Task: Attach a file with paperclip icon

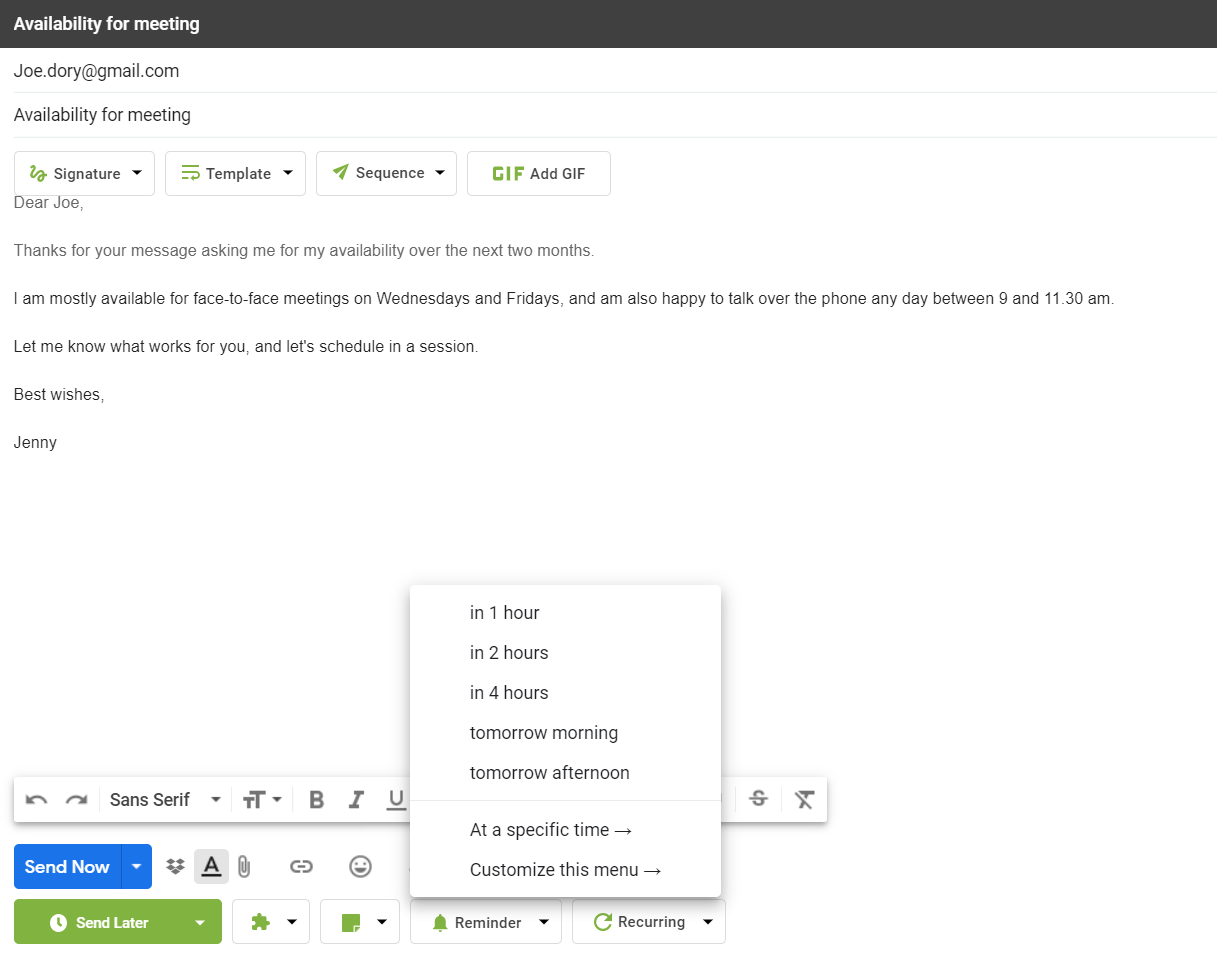Action: pos(244,867)
